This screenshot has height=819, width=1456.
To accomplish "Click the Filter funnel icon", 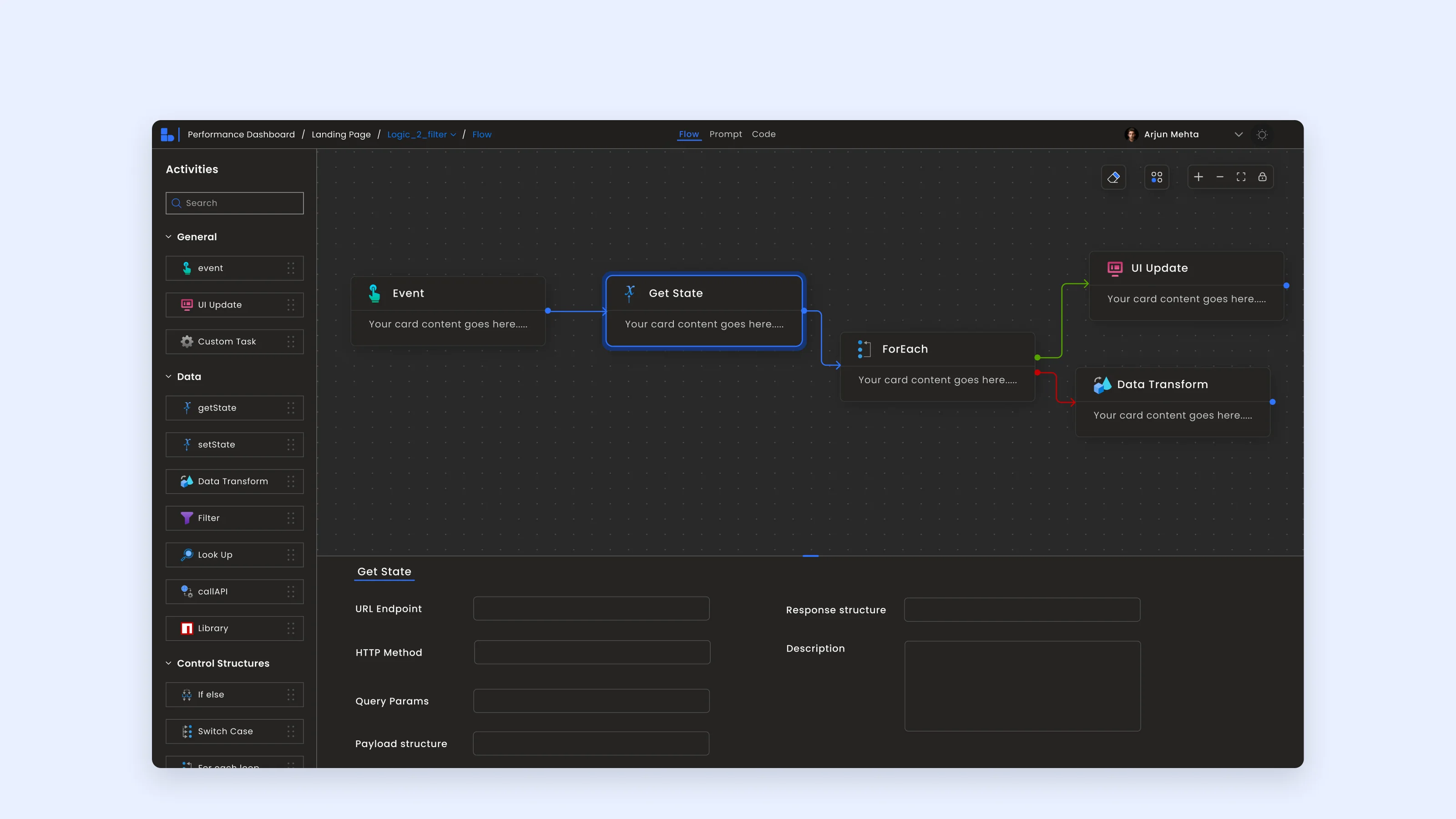I will (x=187, y=518).
